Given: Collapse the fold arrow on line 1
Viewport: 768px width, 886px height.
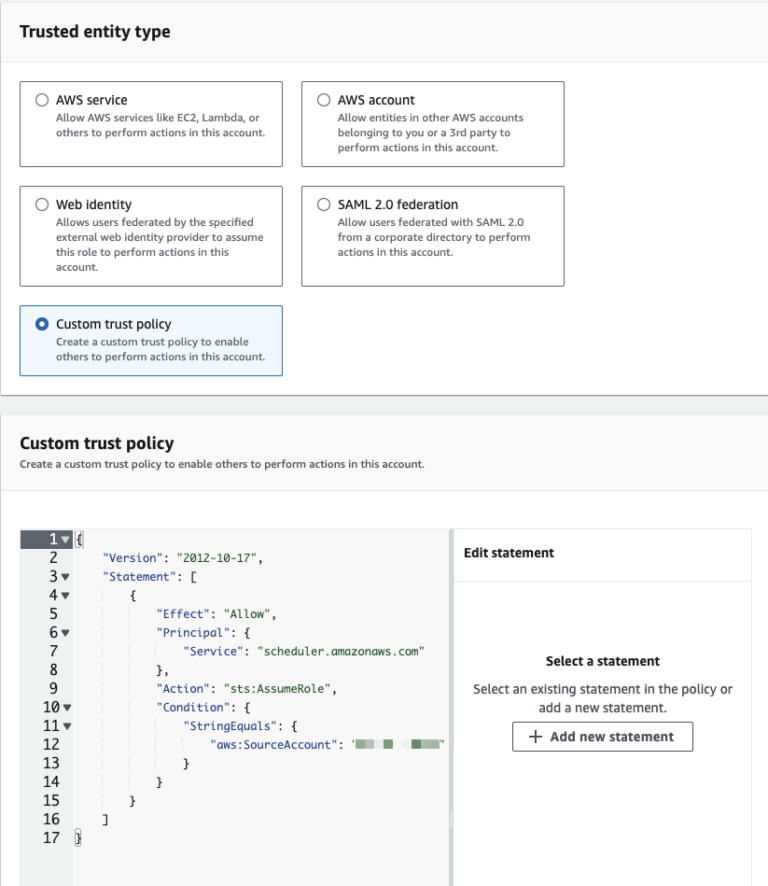Looking at the screenshot, I should click(66, 540).
